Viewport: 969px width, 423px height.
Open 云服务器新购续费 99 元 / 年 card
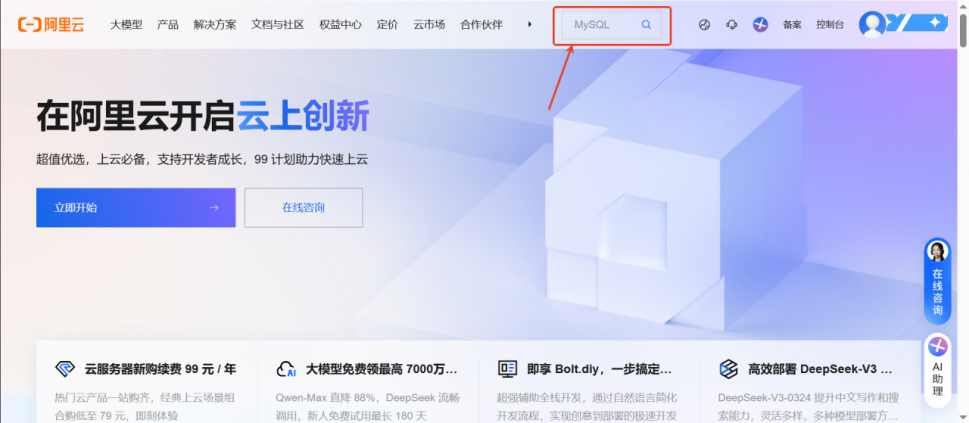(x=160, y=370)
